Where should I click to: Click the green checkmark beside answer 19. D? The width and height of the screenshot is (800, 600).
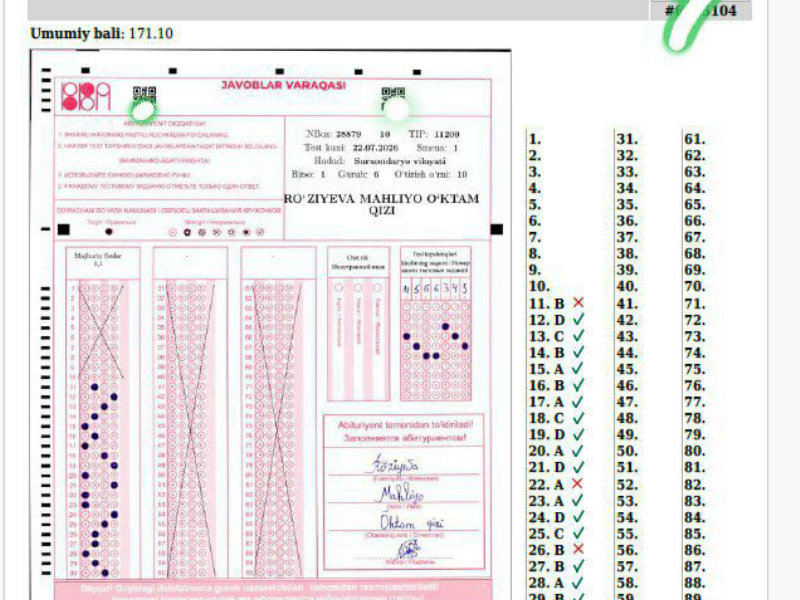[578, 434]
